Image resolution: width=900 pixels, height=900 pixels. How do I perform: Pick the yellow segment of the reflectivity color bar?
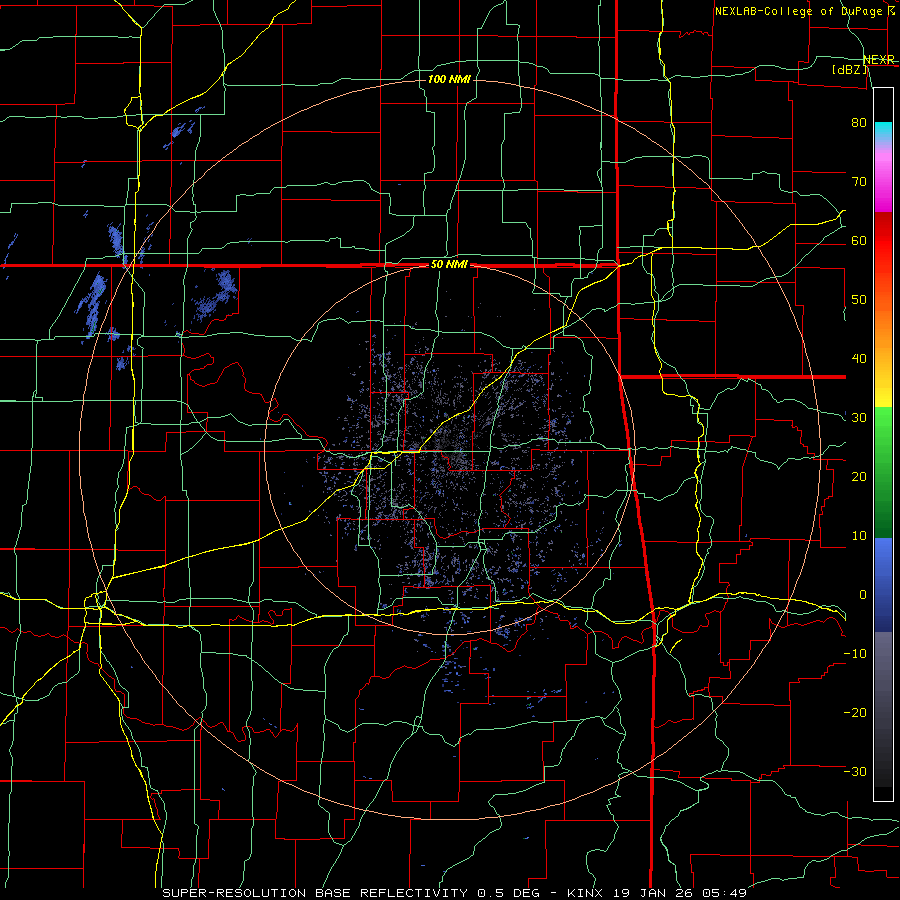883,390
